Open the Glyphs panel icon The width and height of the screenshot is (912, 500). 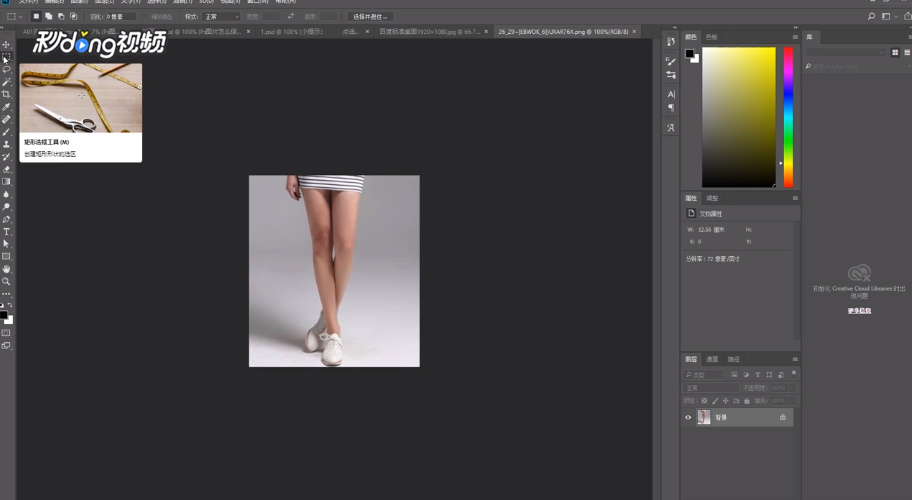pos(671,127)
